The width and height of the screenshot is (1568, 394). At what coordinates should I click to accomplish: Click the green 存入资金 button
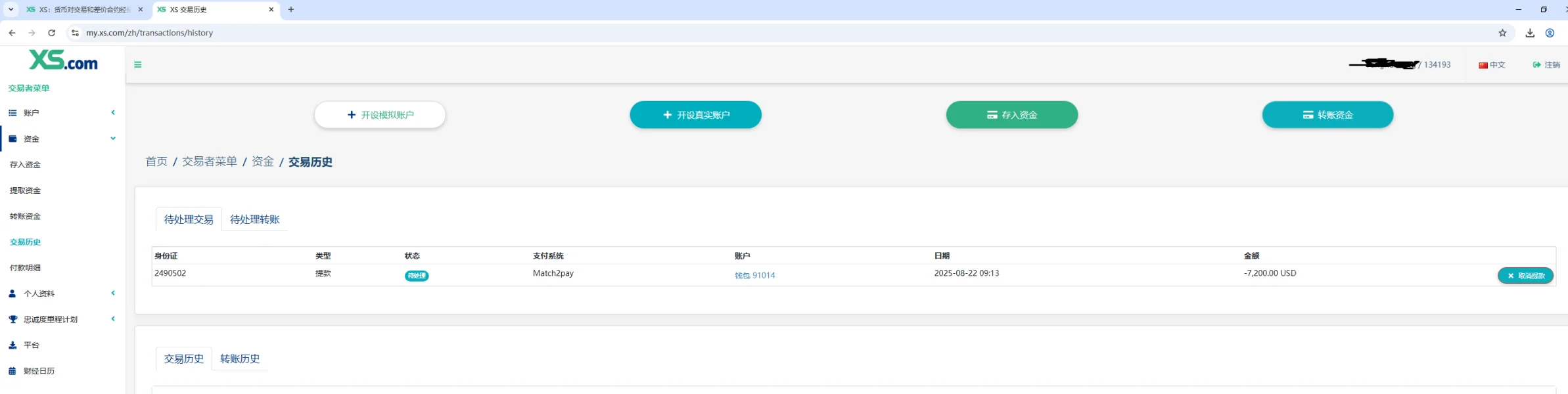1011,115
